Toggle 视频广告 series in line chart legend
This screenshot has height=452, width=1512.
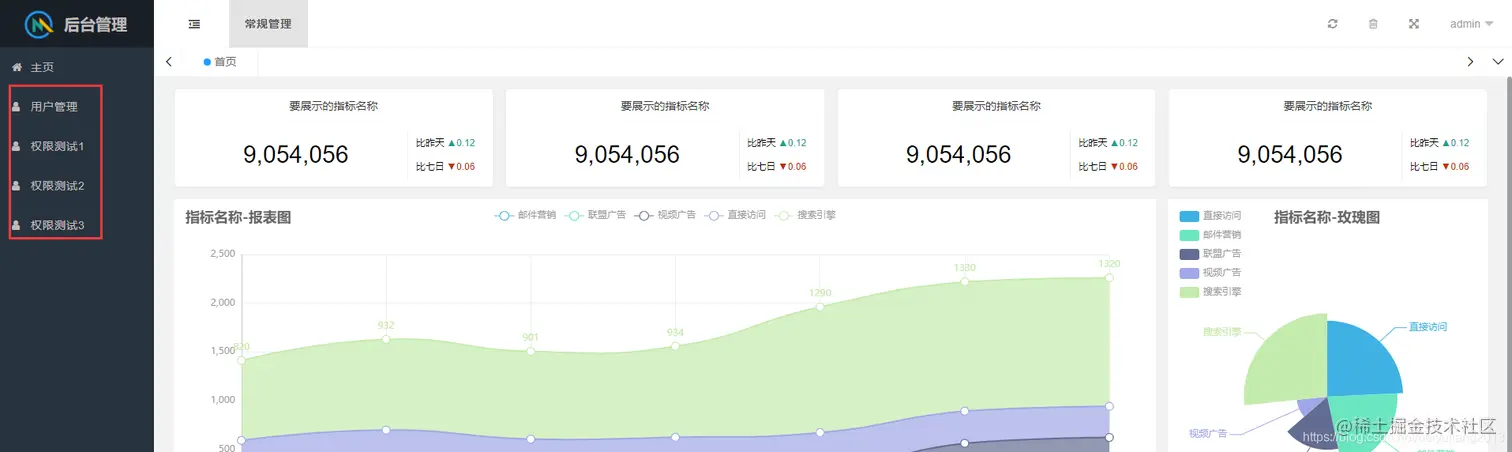pyautogui.click(x=665, y=215)
